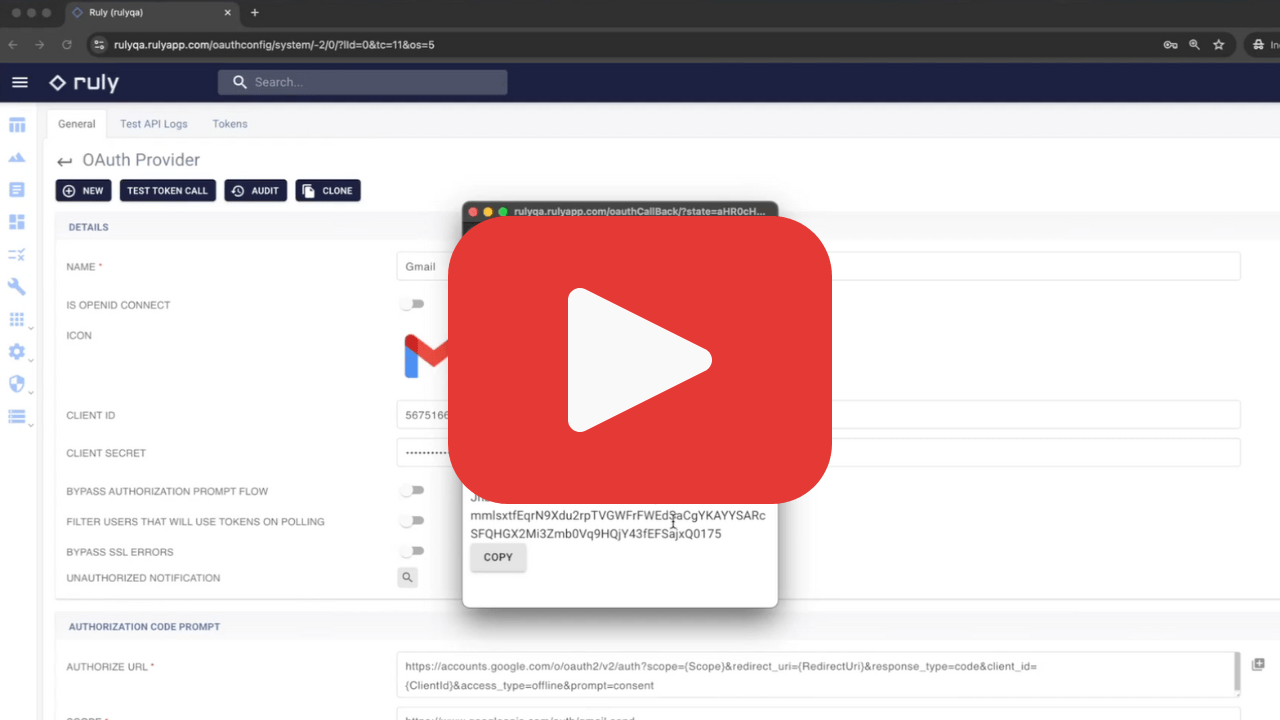Screen dimensions: 1280x720
Task: Toggle Bypass Authorization Prompt Flow
Action: pyautogui.click(x=412, y=491)
